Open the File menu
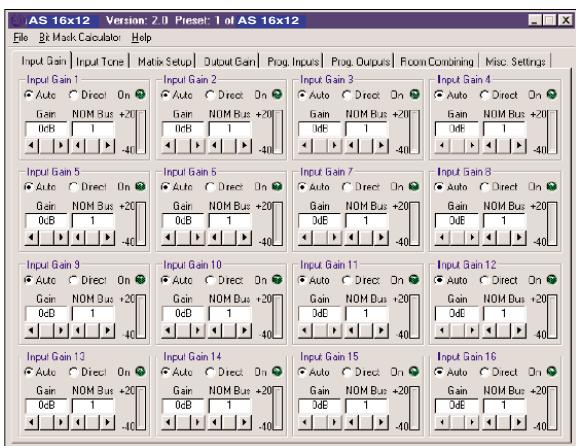Viewport: 576px width, 446px height. pos(21,37)
